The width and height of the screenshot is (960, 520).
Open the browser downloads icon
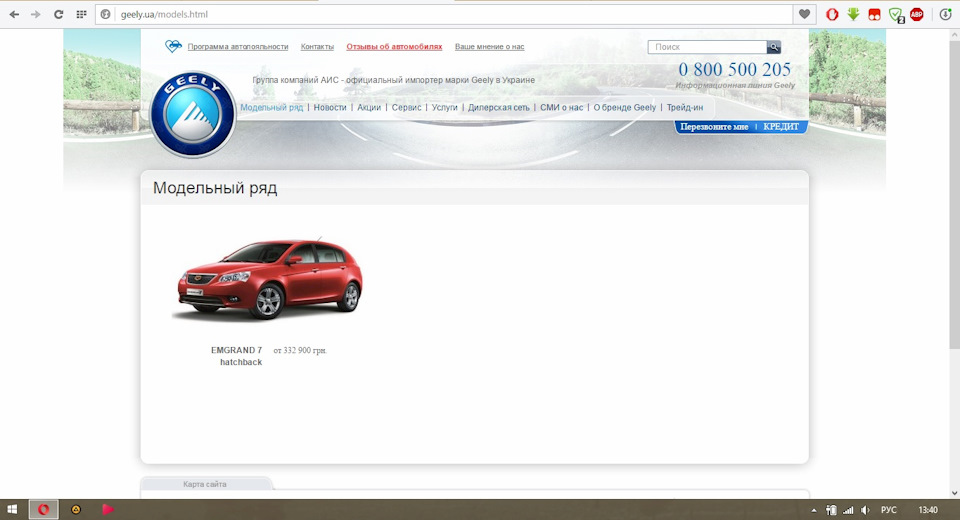click(945, 14)
